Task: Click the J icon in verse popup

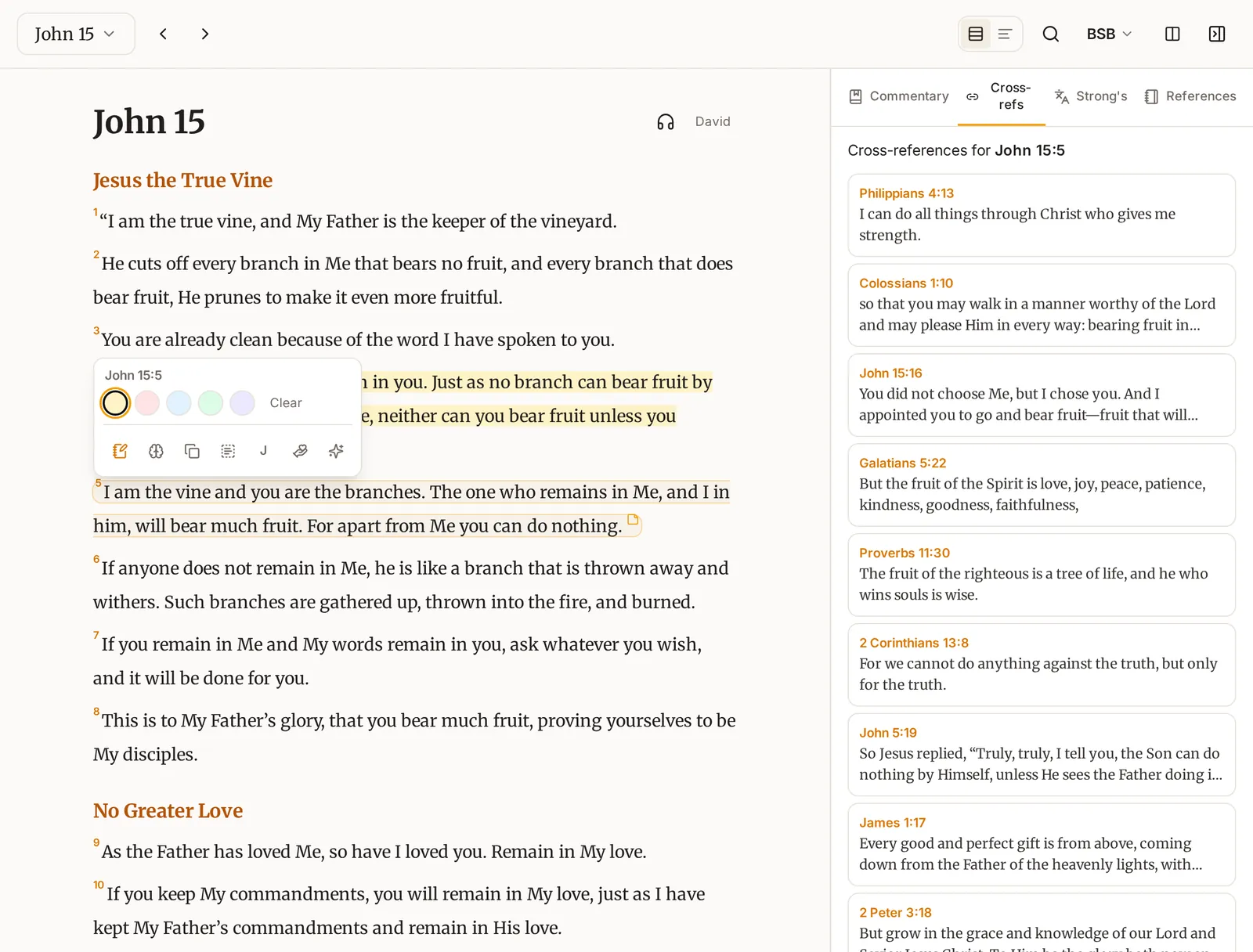Action: pyautogui.click(x=264, y=451)
